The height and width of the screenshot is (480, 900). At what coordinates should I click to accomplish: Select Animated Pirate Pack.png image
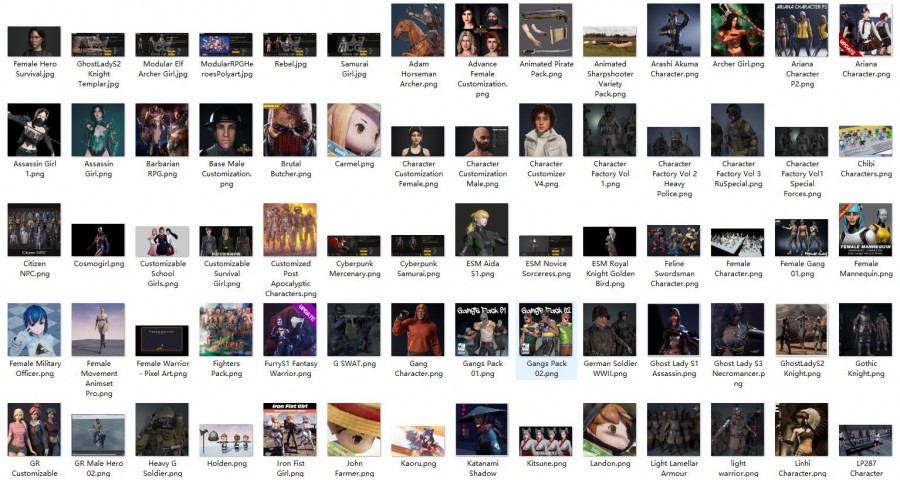546,30
